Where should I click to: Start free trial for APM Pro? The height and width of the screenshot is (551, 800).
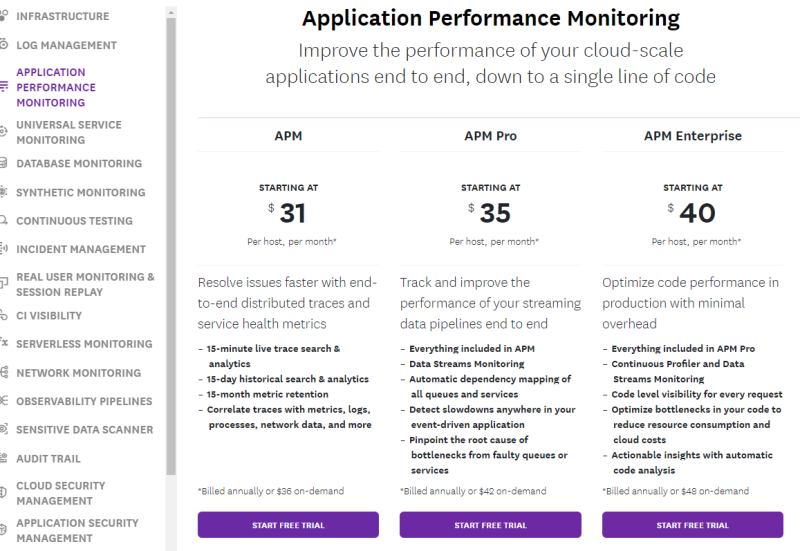click(x=490, y=525)
